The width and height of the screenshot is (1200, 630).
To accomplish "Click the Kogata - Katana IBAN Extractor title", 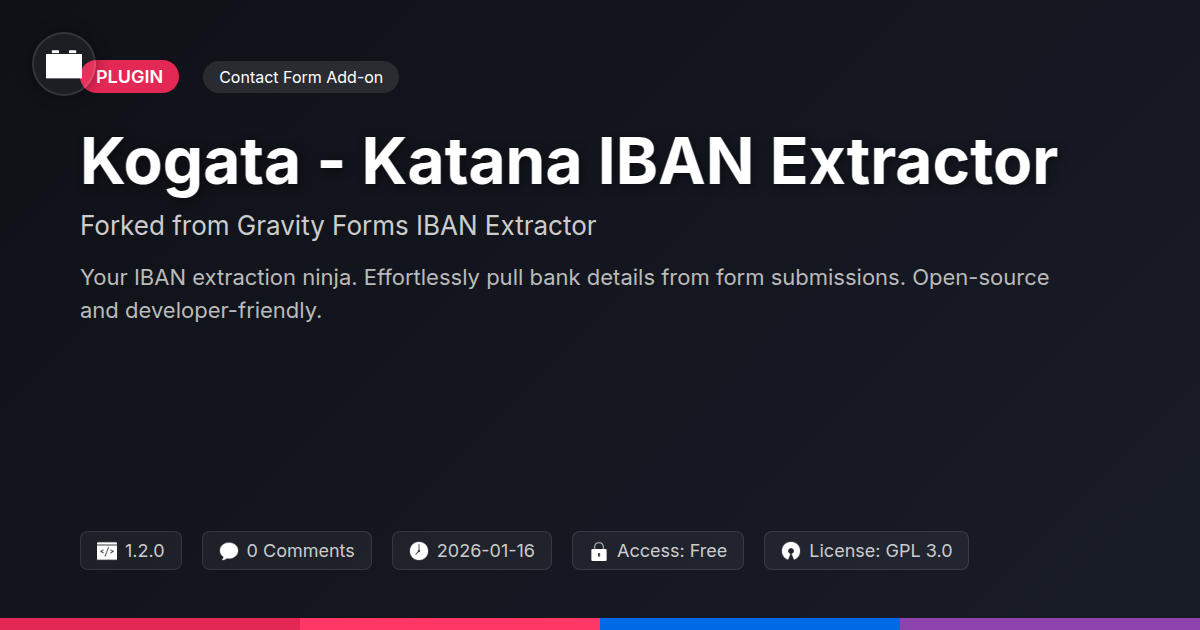I will tap(568, 161).
